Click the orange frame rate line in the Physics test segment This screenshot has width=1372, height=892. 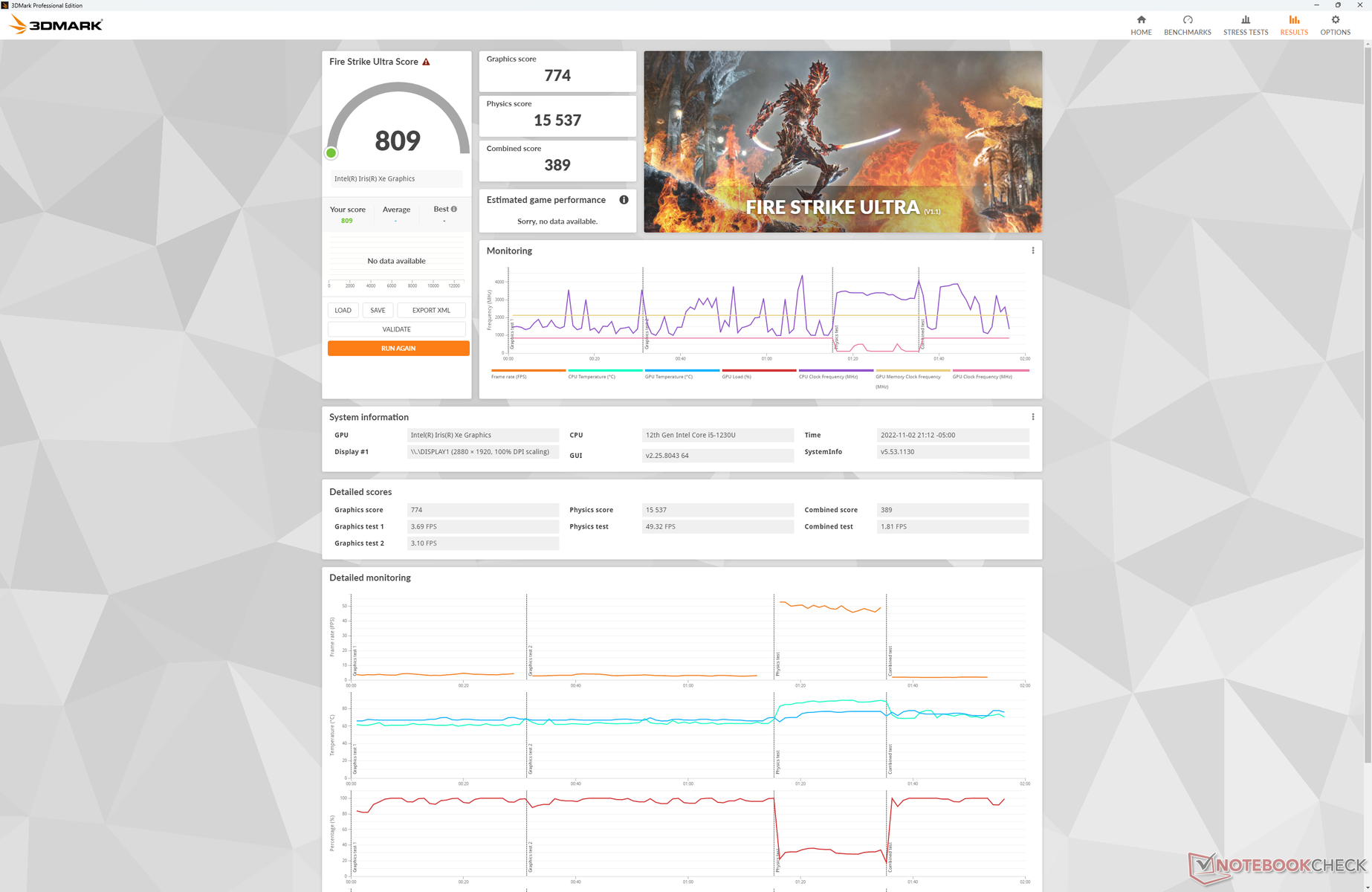830,608
